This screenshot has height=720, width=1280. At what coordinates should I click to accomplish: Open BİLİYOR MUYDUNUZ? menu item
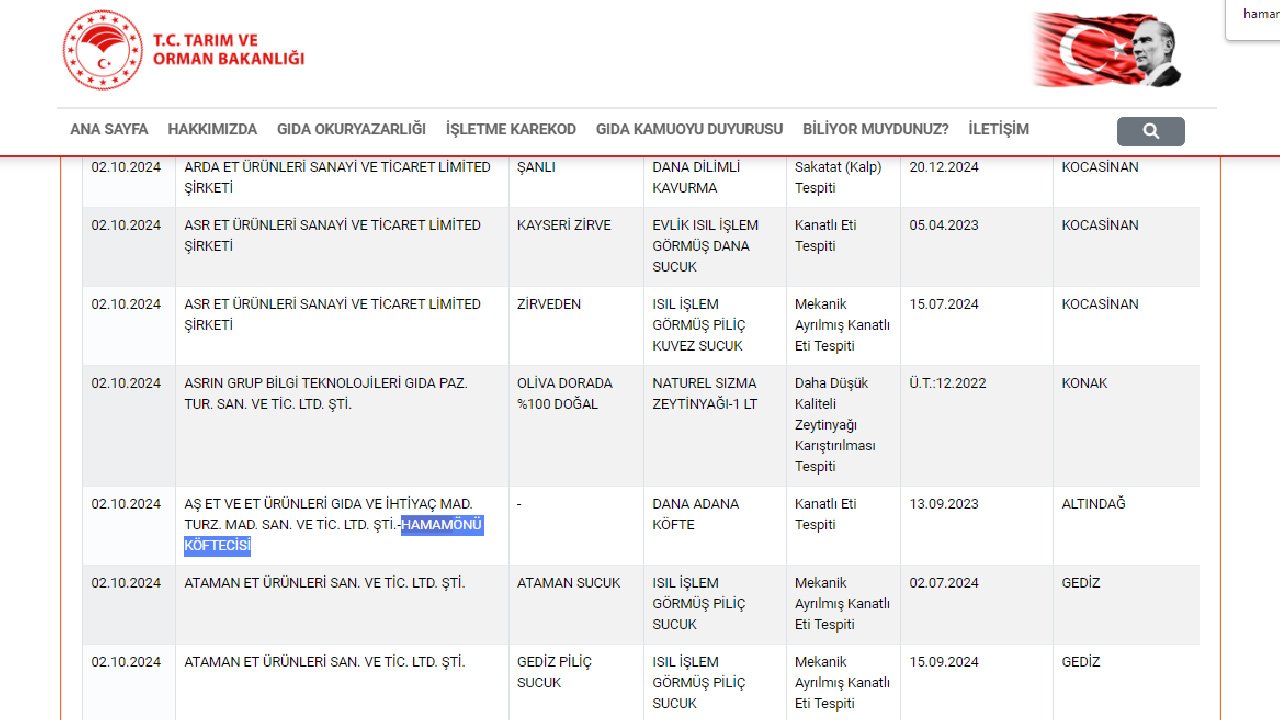(876, 129)
